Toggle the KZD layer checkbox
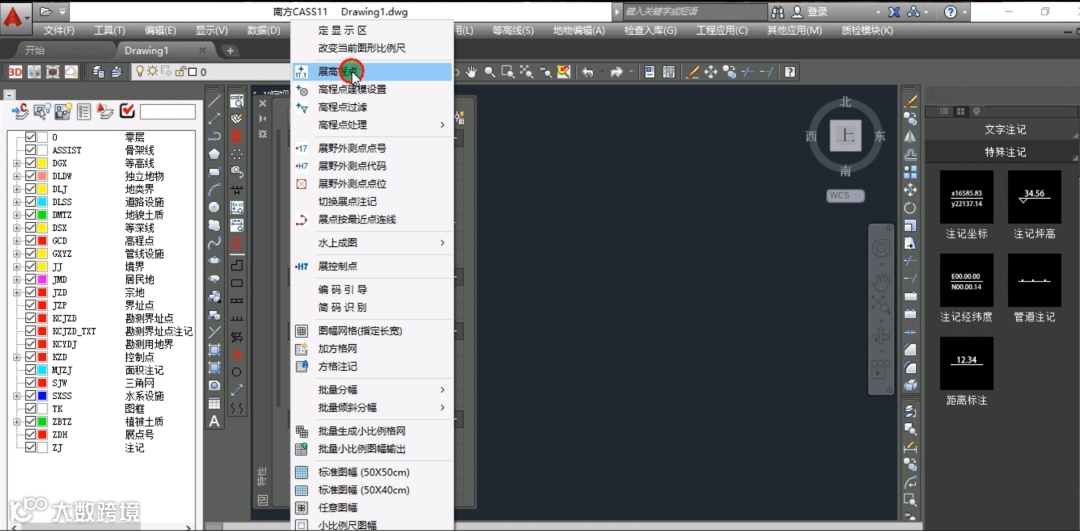Screen dimensions: 1080x531 30,357
